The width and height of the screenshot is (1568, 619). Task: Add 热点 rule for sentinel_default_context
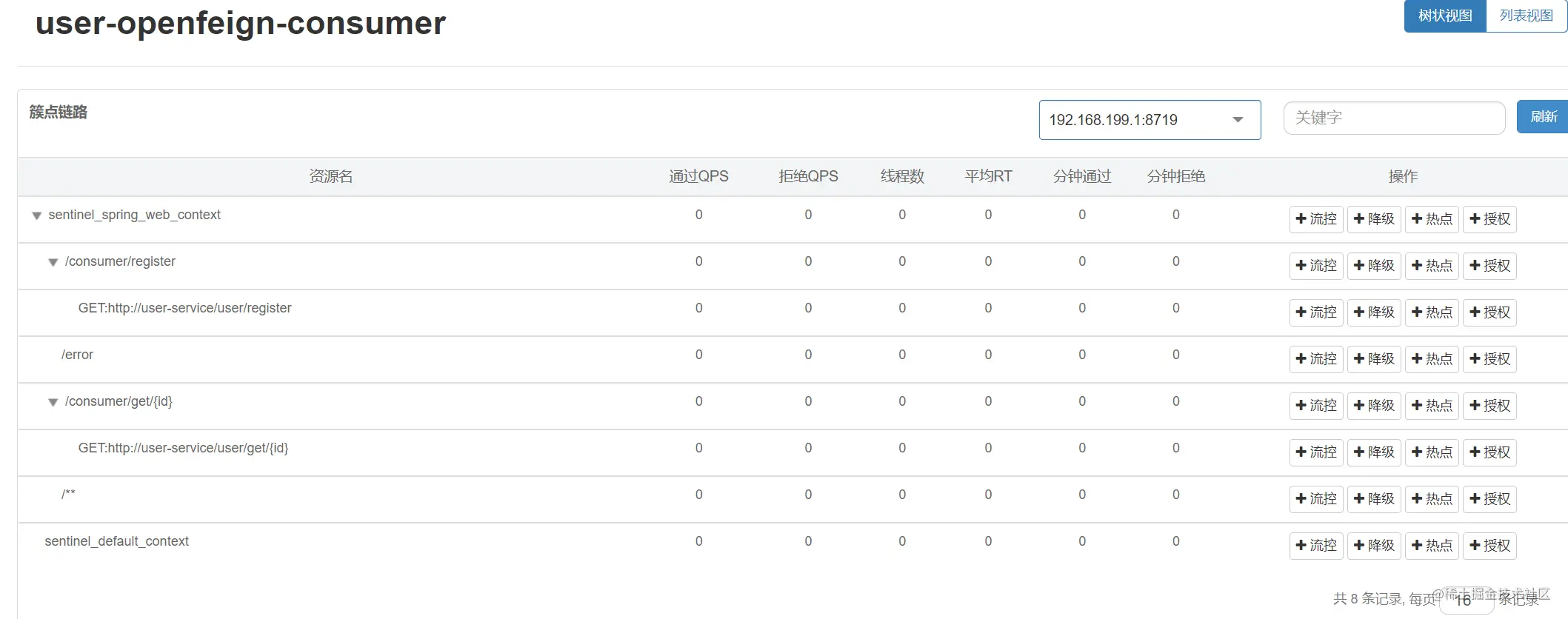pos(1432,546)
